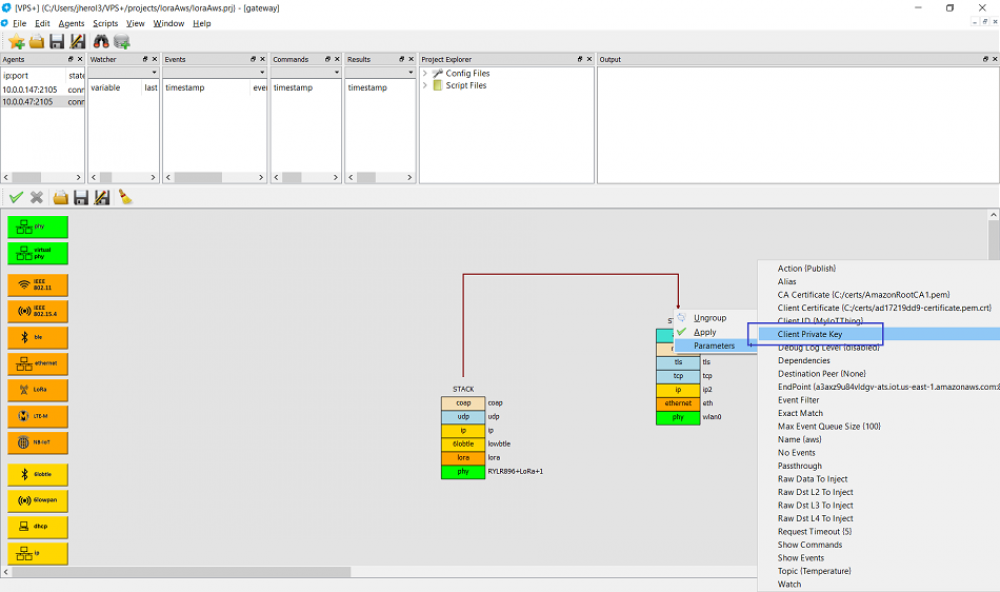This screenshot has width=1000, height=592.
Task: Open the Results panel dropdown
Action: tap(411, 73)
